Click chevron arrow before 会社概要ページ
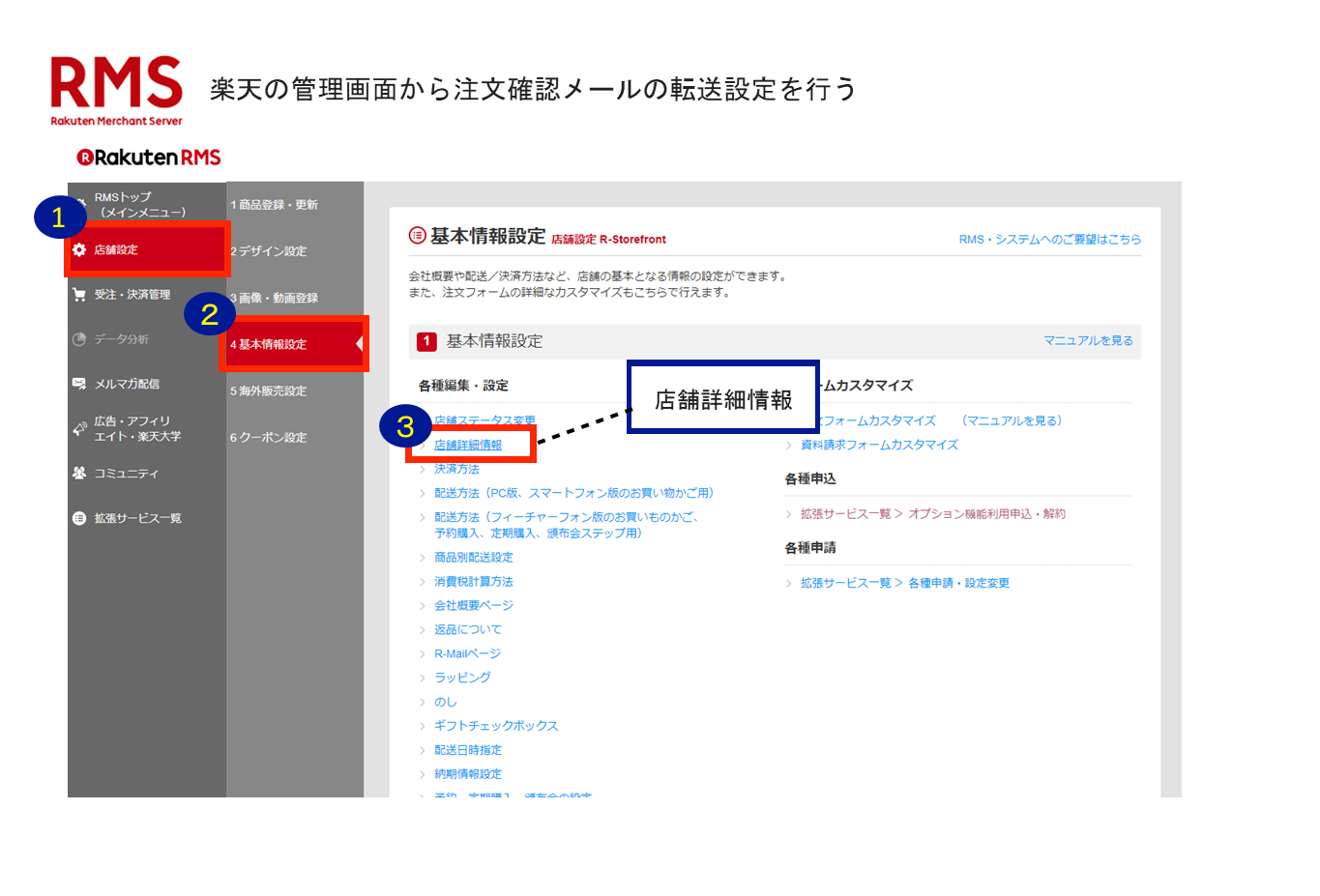Screen dimensions: 1320x896 coord(423,605)
